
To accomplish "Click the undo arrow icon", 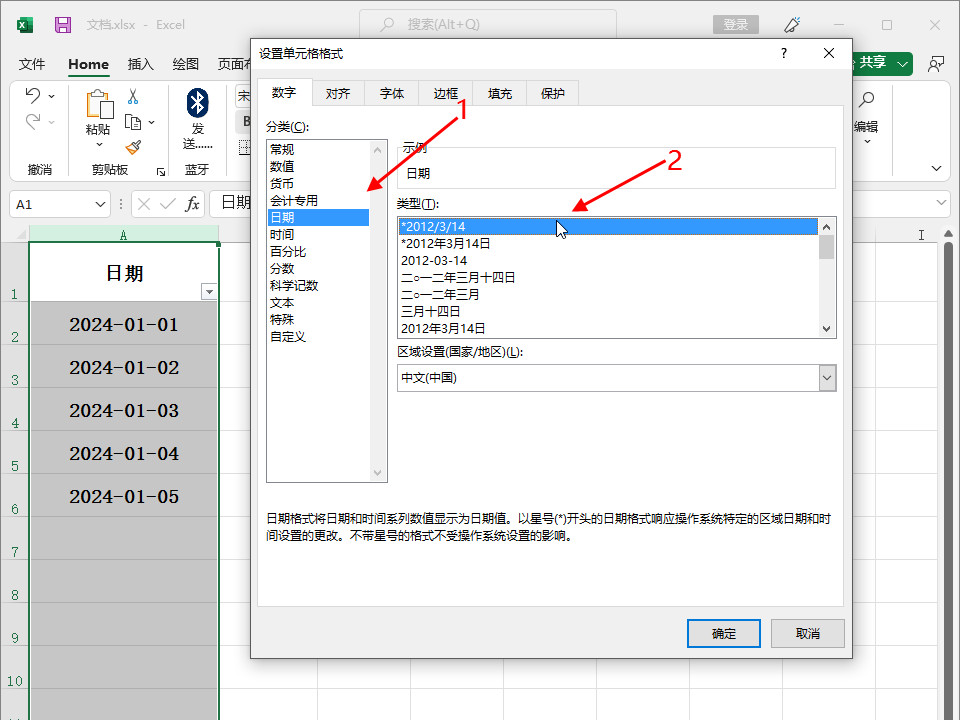I will [x=32, y=96].
